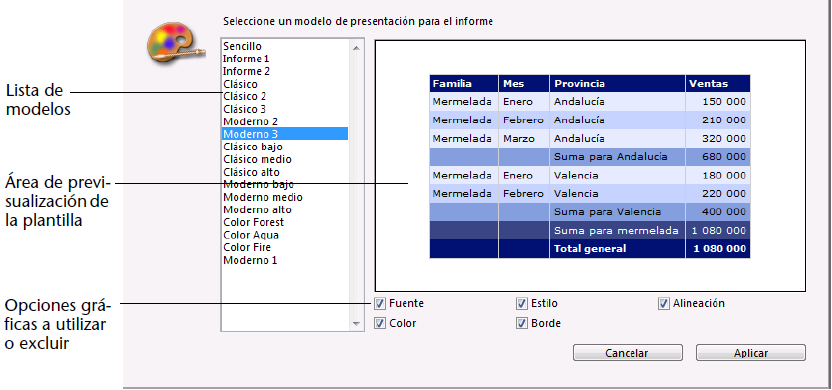
Task: Click the model list scroll down arrow
Action: point(356,323)
